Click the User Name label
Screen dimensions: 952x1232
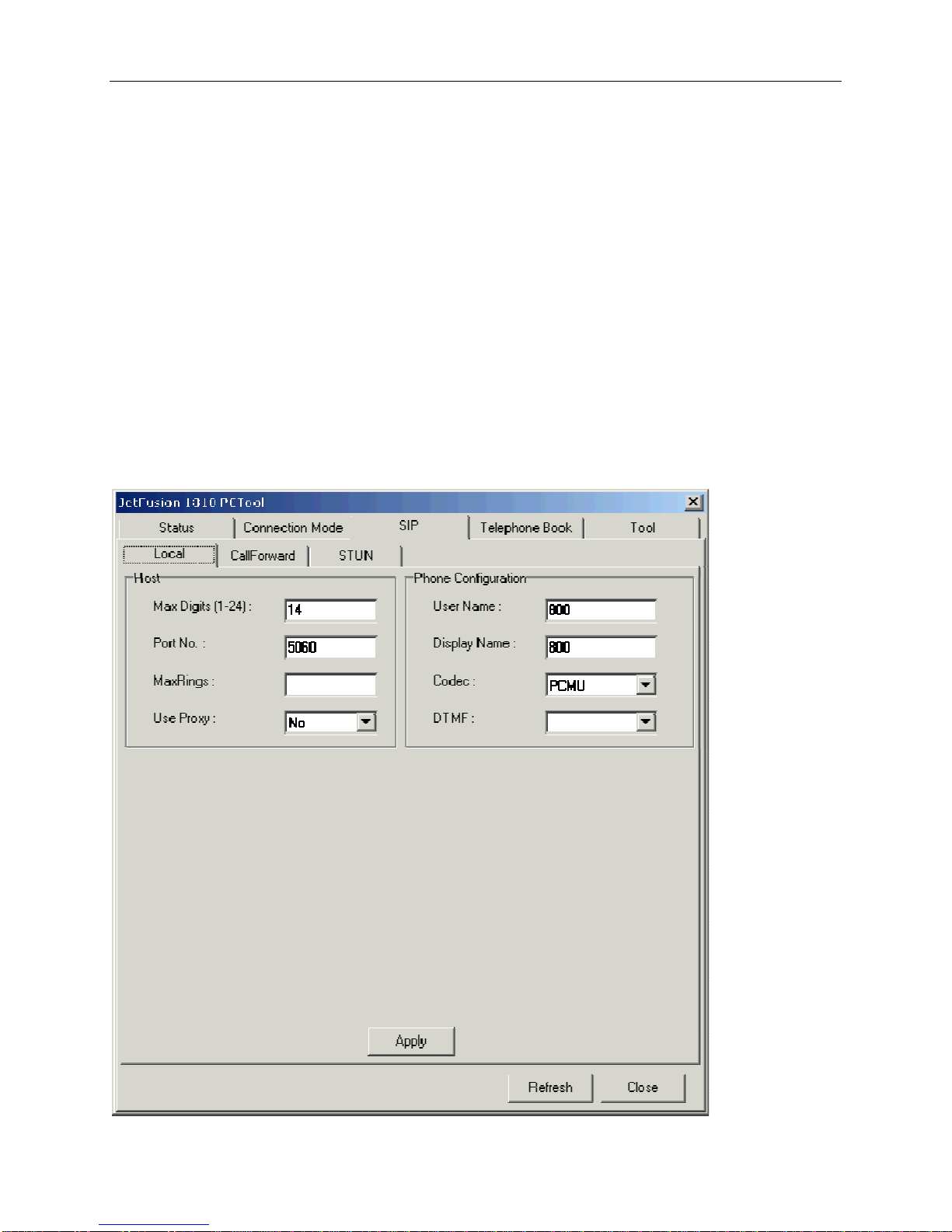pyautogui.click(x=467, y=606)
